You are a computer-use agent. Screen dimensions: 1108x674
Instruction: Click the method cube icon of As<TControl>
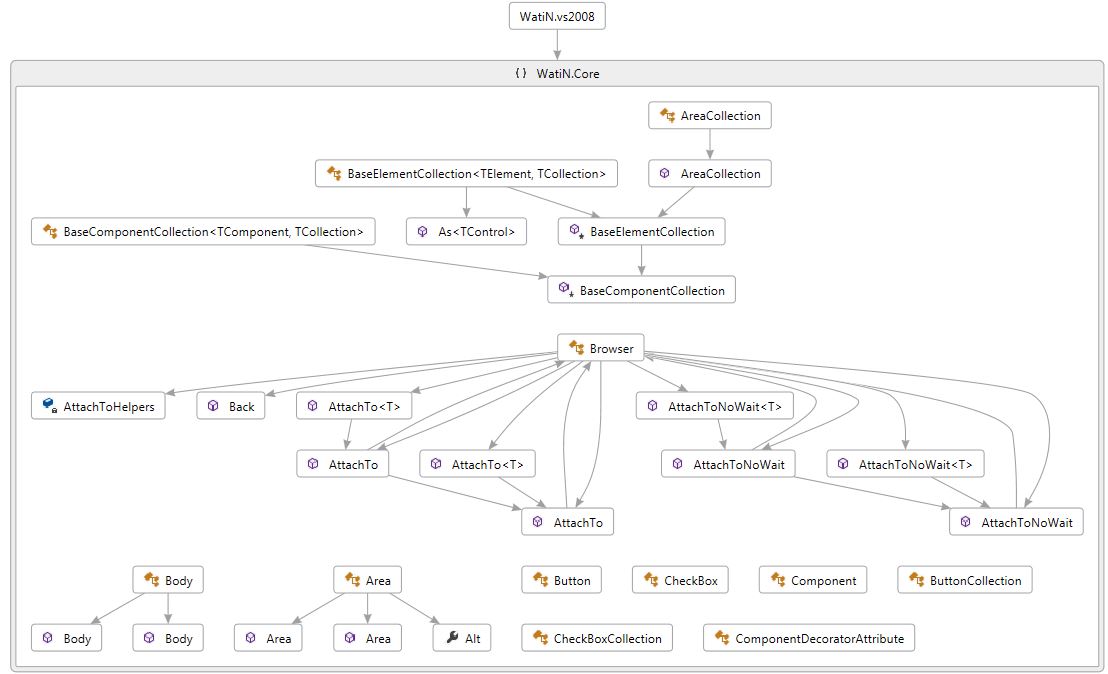[x=423, y=231]
